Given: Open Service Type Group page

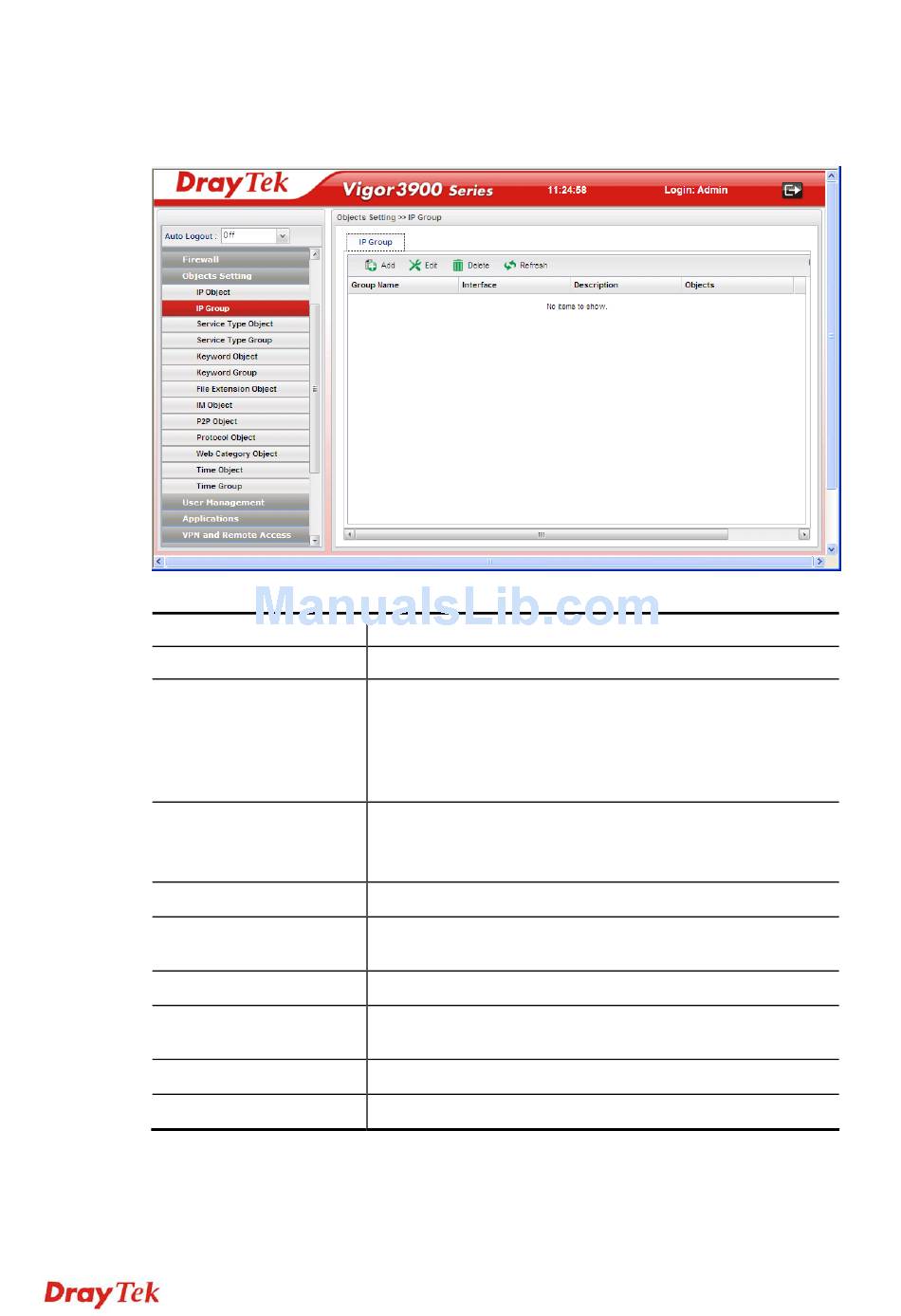Looking at the screenshot, I should [x=235, y=341].
